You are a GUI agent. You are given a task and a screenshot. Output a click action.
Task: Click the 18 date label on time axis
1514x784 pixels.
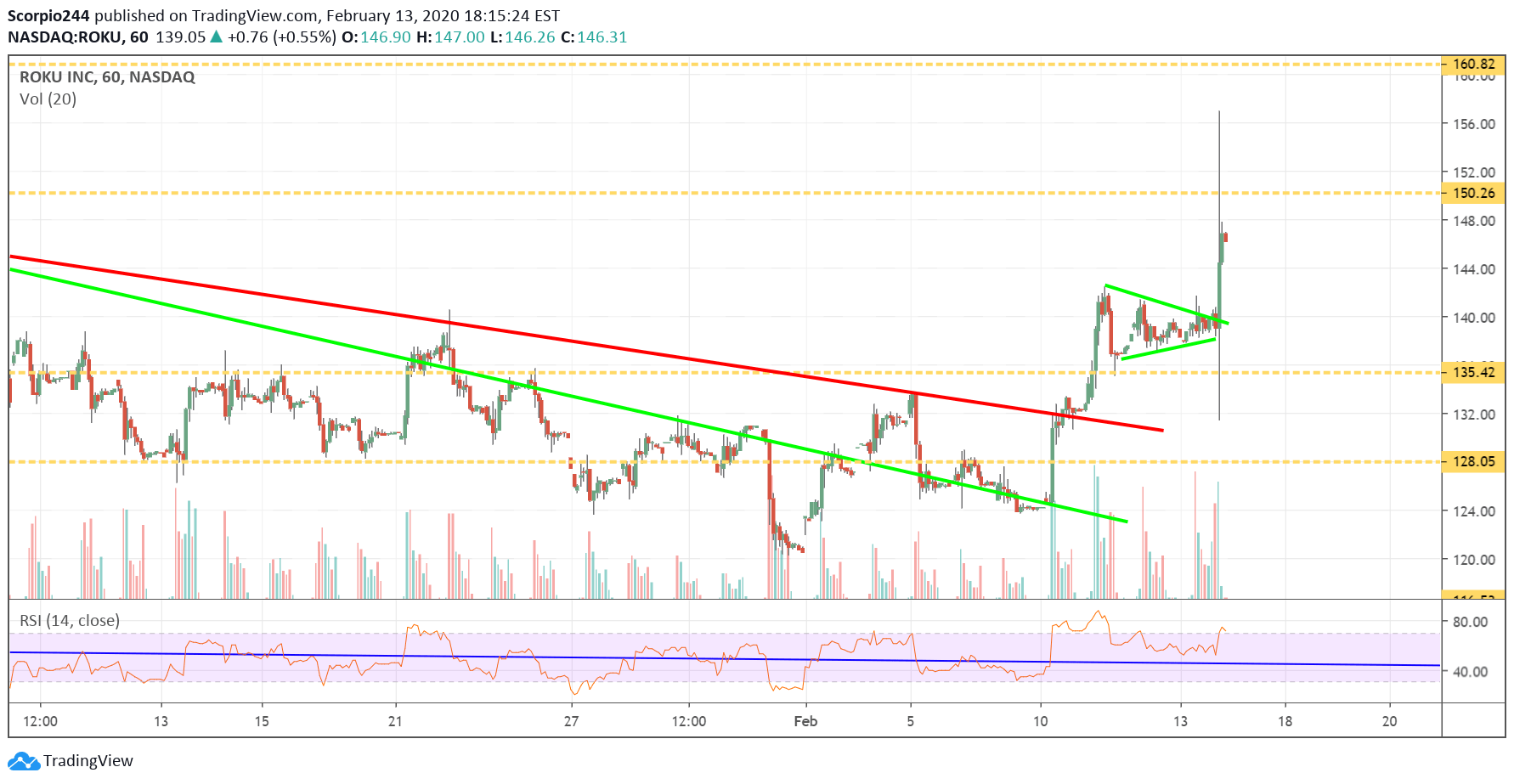tap(1285, 721)
